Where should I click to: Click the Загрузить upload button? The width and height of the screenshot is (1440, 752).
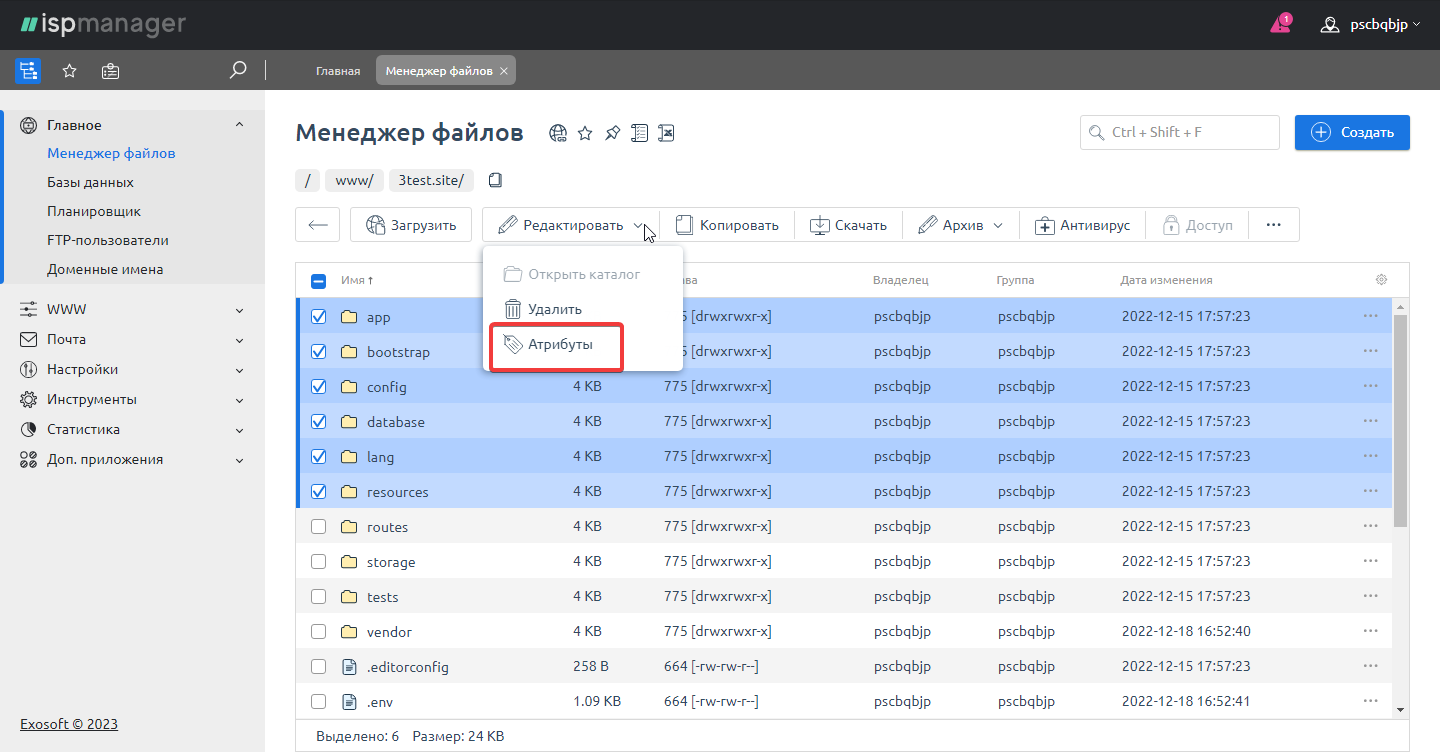tap(411, 225)
